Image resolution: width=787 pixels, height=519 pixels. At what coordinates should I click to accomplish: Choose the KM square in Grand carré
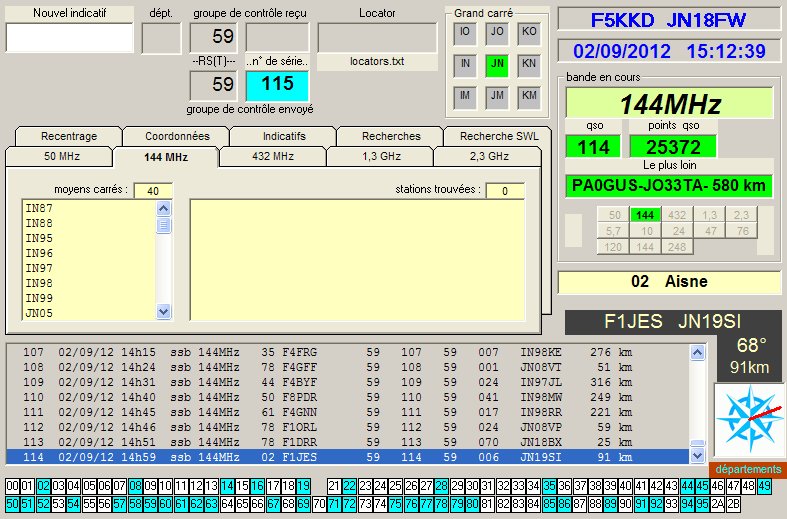(x=529, y=95)
